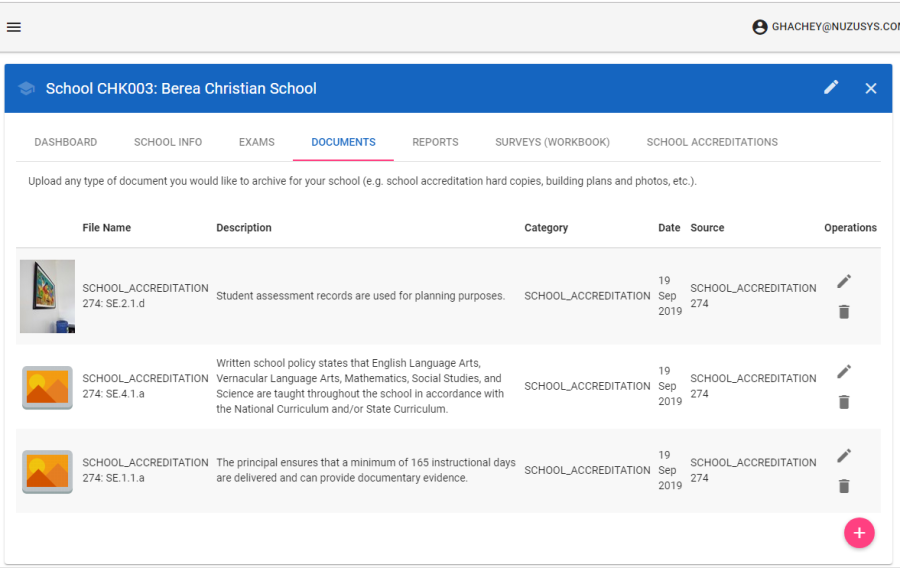This screenshot has width=900, height=568.
Task: Delete the SE.4.1.a document
Action: pyautogui.click(x=844, y=402)
